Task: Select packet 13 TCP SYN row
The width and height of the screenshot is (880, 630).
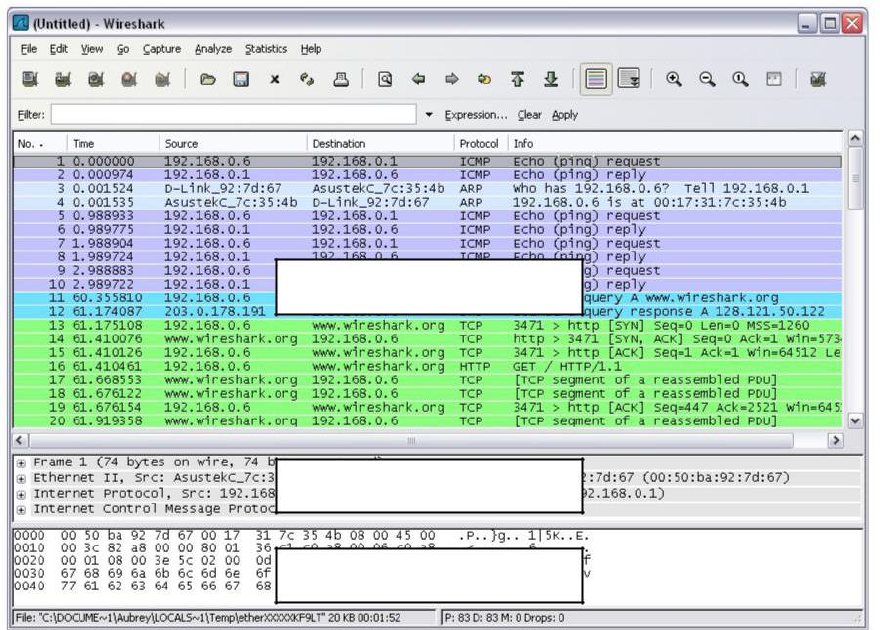Action: tap(428, 325)
